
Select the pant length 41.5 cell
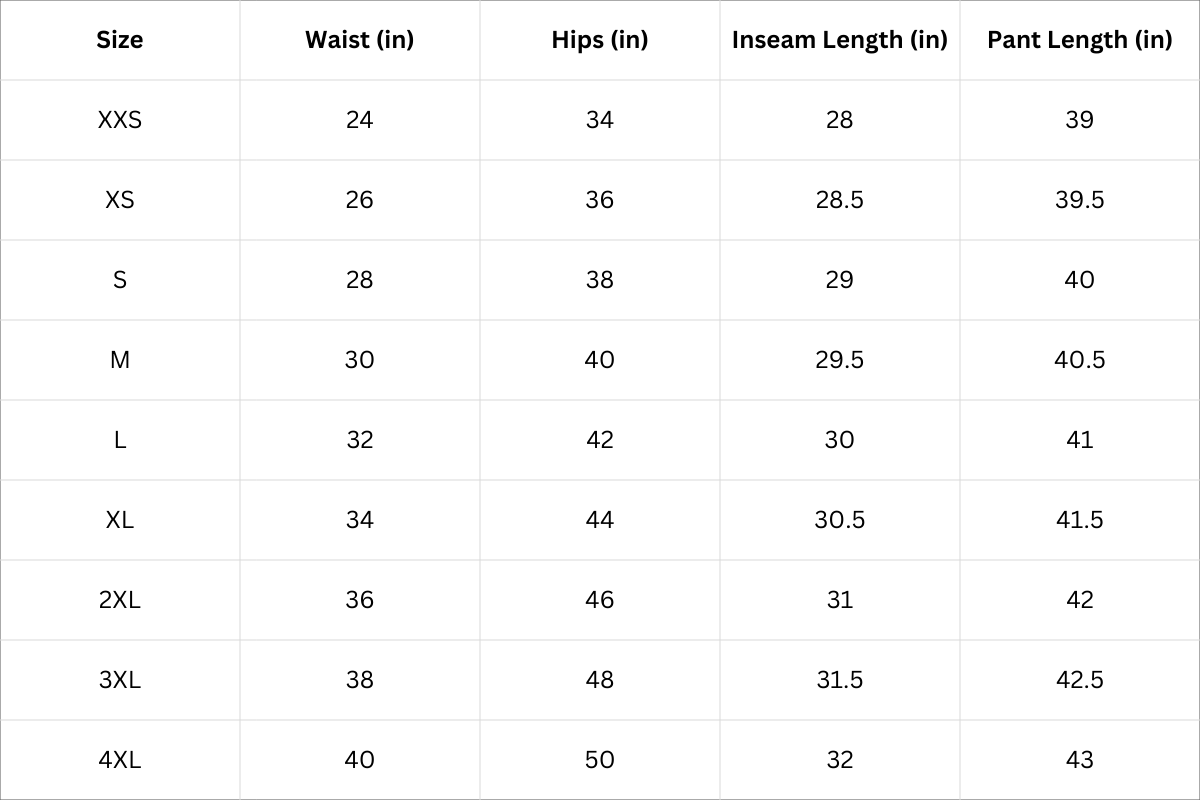(1079, 520)
